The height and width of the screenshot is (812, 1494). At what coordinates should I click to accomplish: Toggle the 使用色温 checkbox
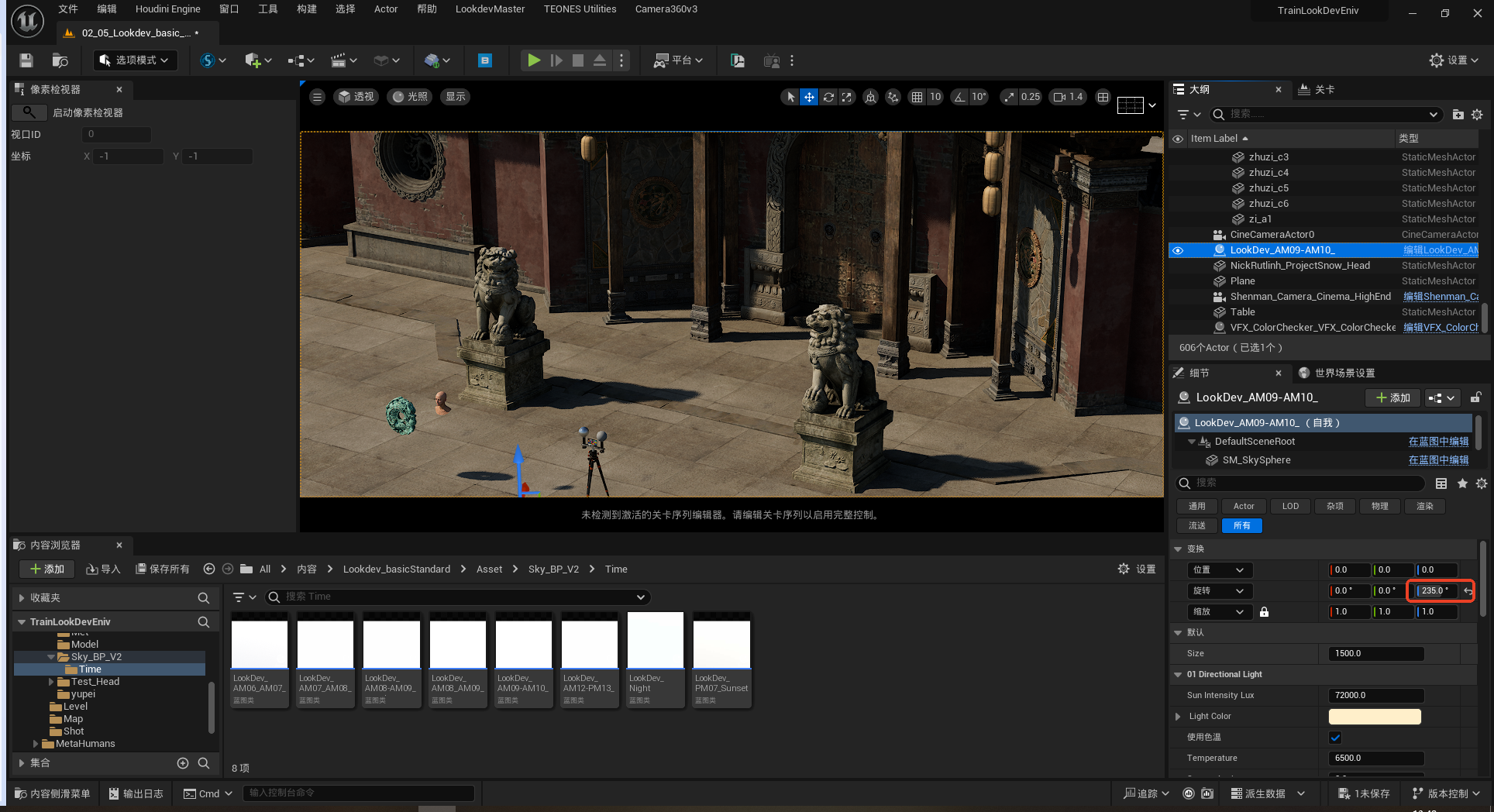1335,738
